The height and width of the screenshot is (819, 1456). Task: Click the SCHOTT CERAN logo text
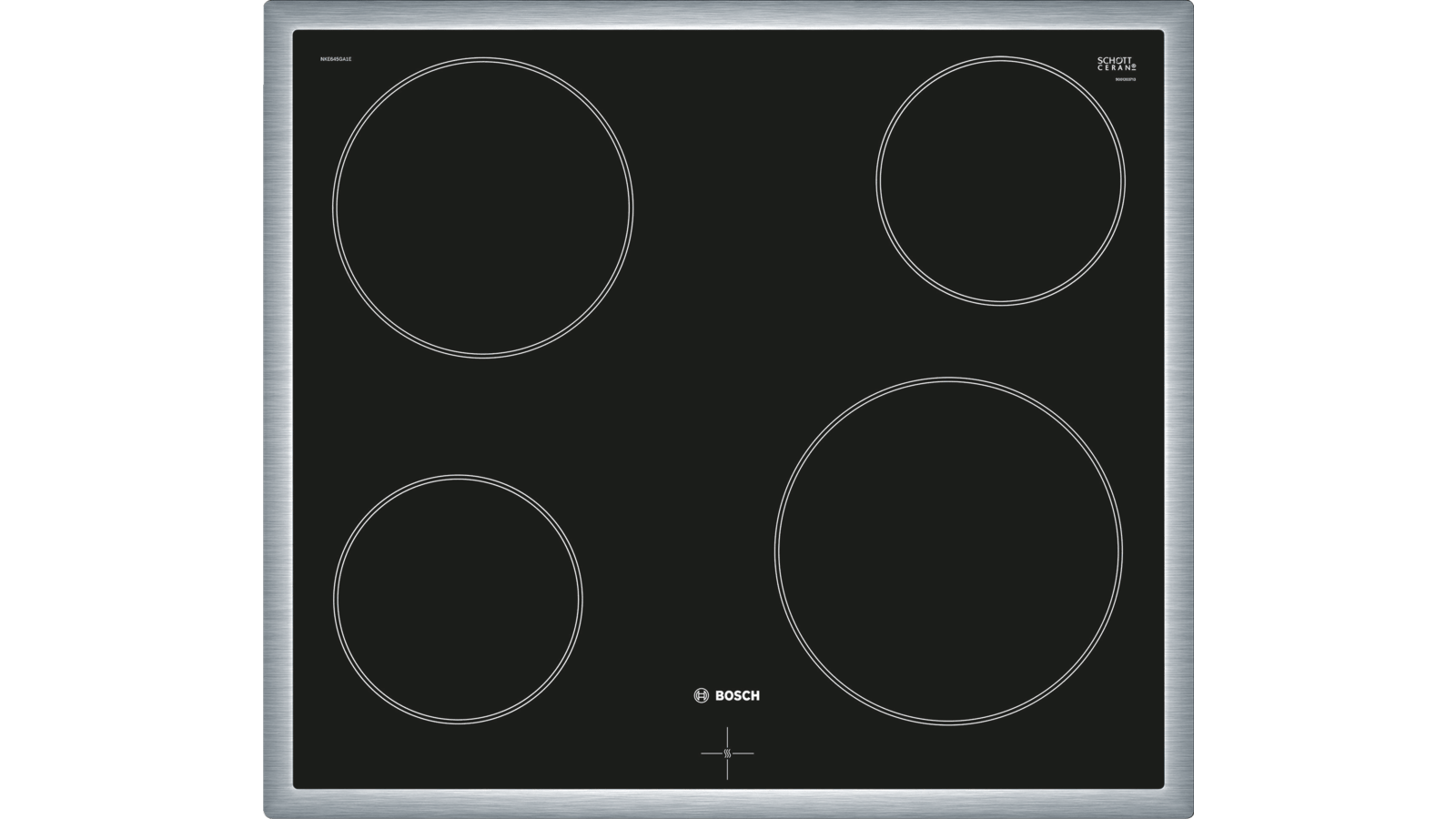(x=1117, y=64)
